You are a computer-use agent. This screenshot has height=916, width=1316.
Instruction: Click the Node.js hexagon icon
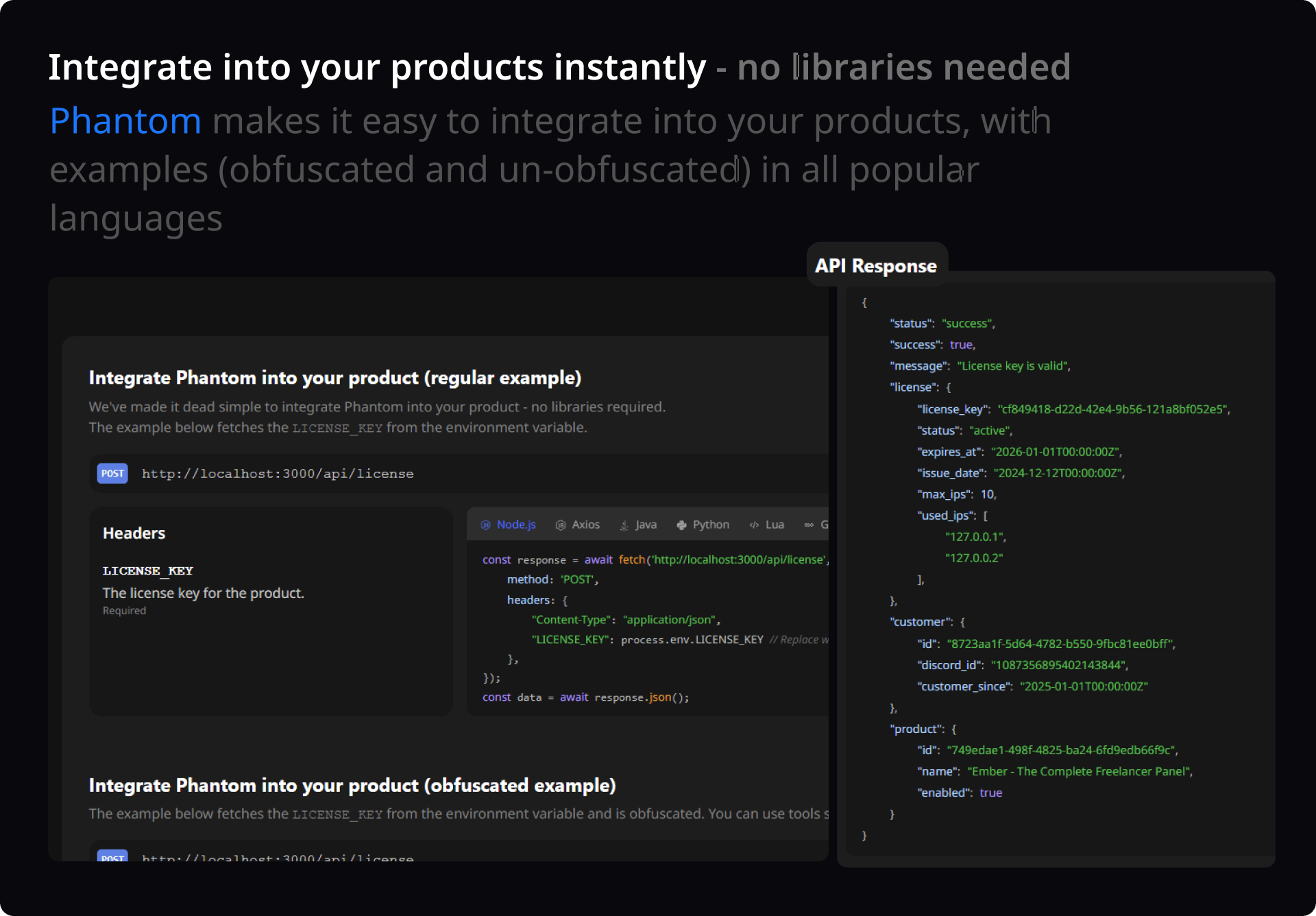click(485, 525)
